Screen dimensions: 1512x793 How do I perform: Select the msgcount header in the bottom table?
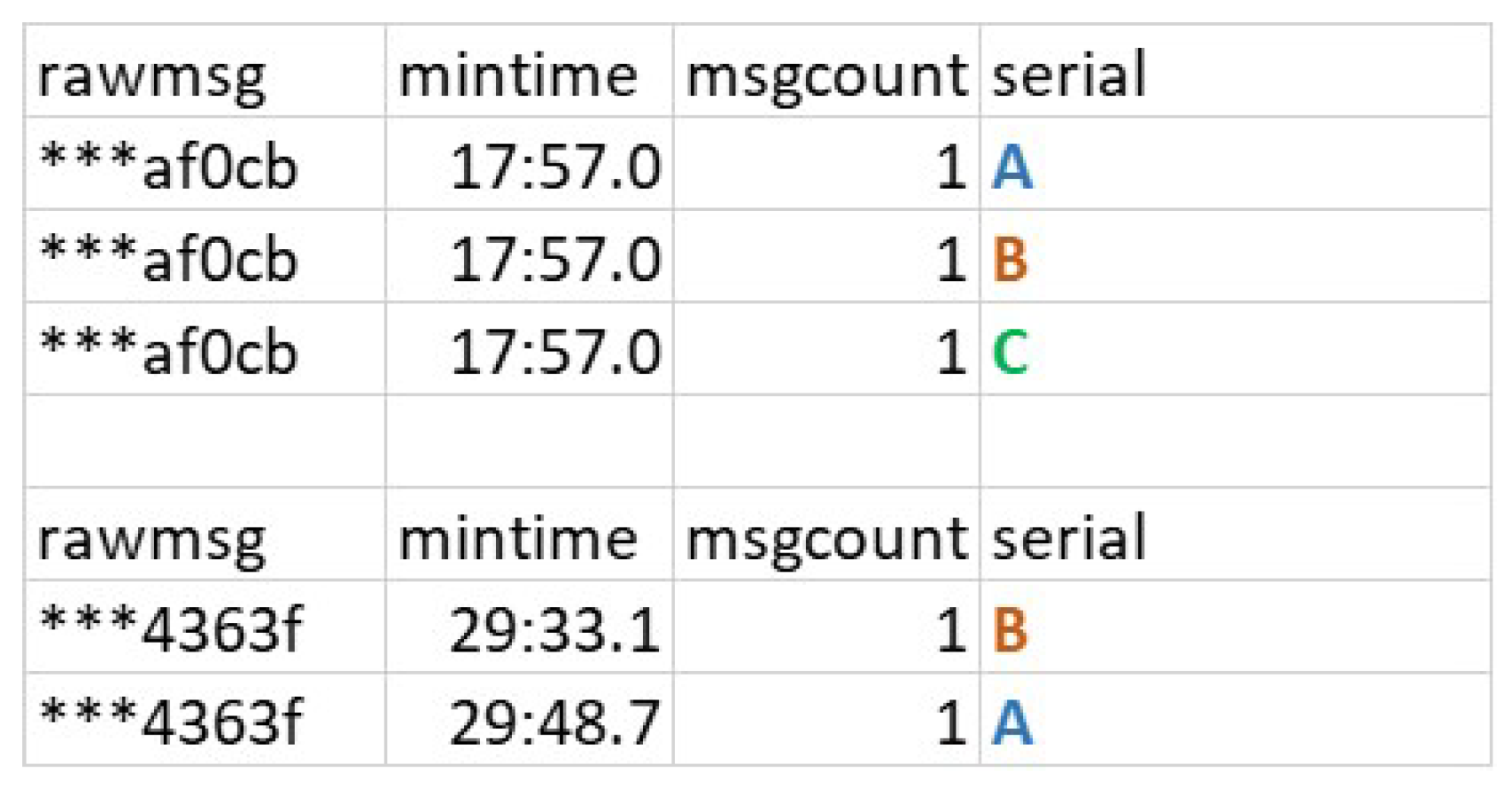tap(825, 540)
